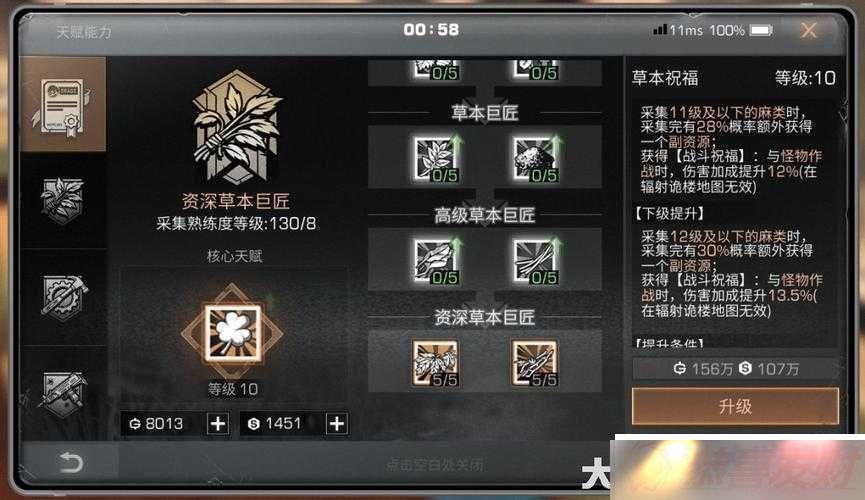Image resolution: width=865 pixels, height=500 pixels.
Task: Add more S currency with plus button
Action: [337, 423]
